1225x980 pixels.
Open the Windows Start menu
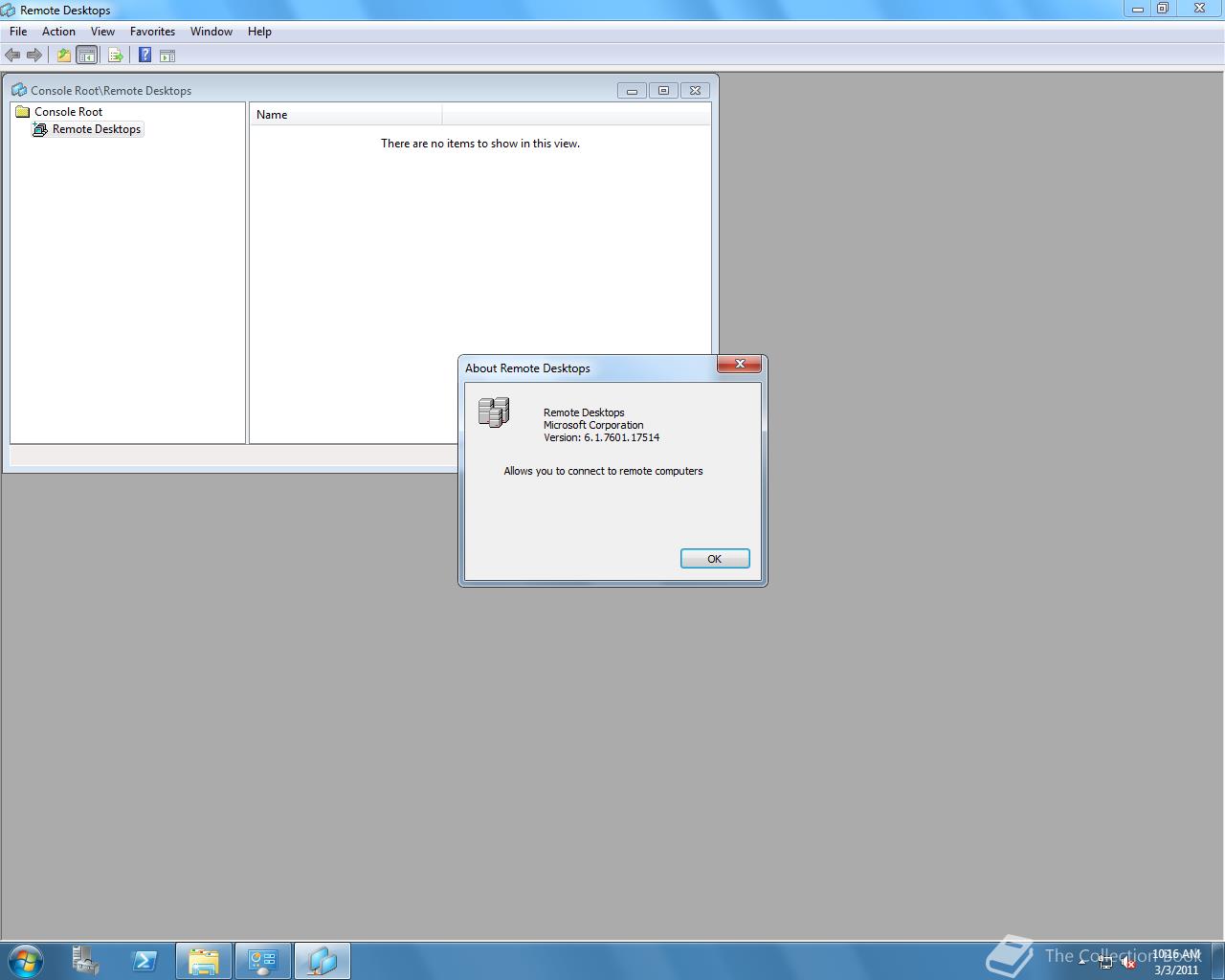[x=26, y=961]
